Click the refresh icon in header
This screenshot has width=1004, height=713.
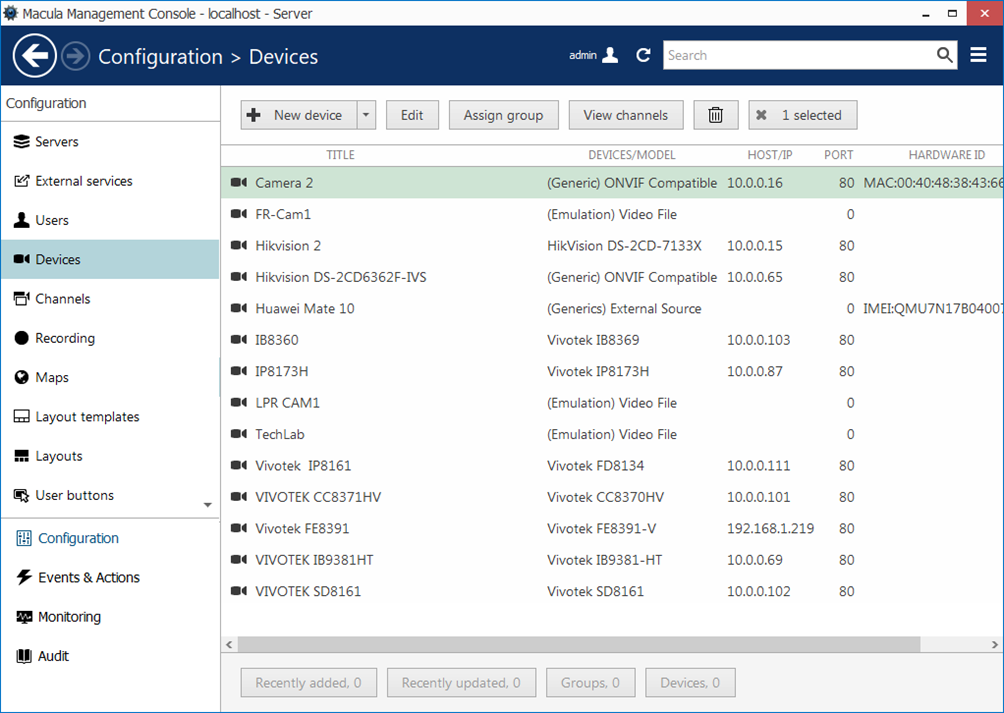643,56
